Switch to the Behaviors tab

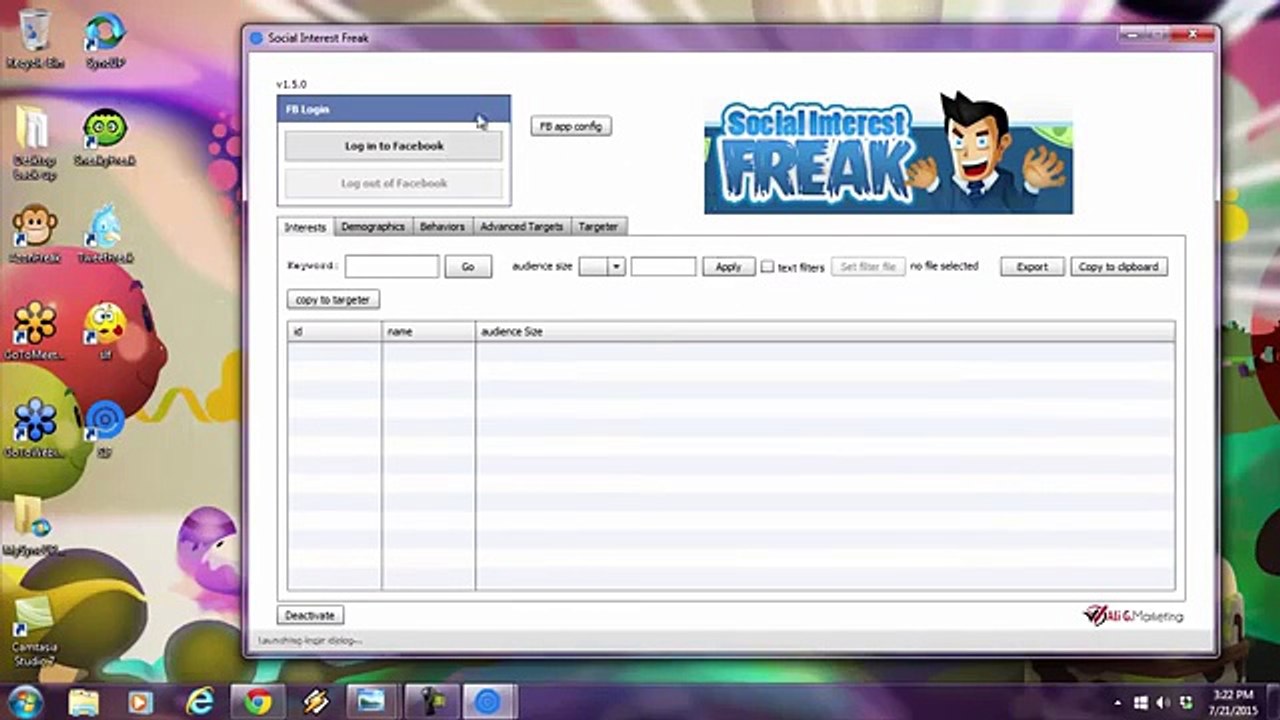442,227
